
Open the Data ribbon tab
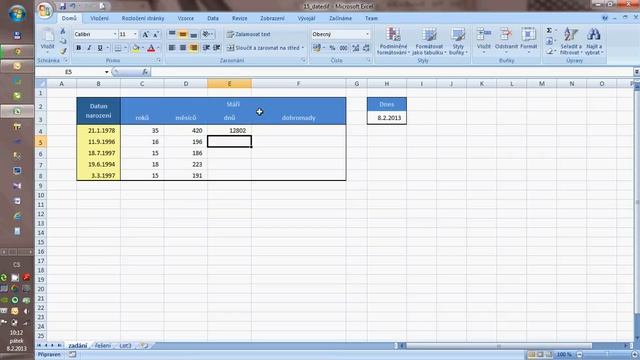[213, 18]
